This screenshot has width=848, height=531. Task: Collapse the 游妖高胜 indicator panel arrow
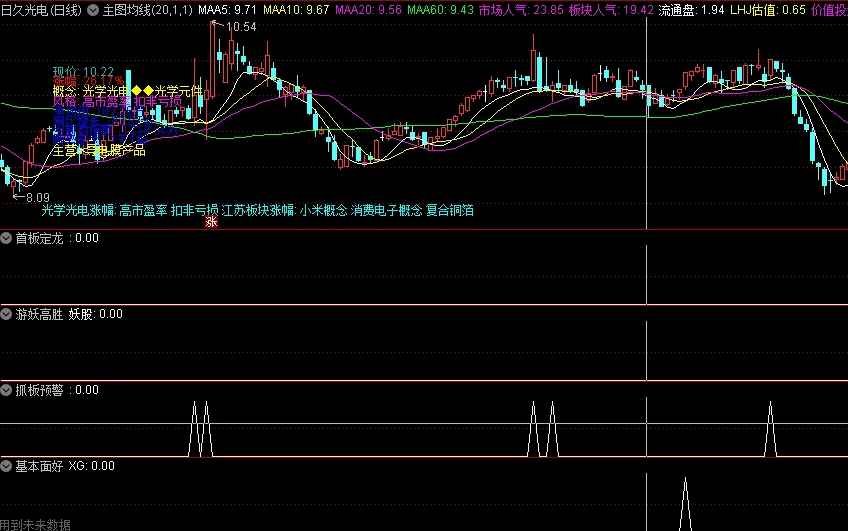[6, 314]
